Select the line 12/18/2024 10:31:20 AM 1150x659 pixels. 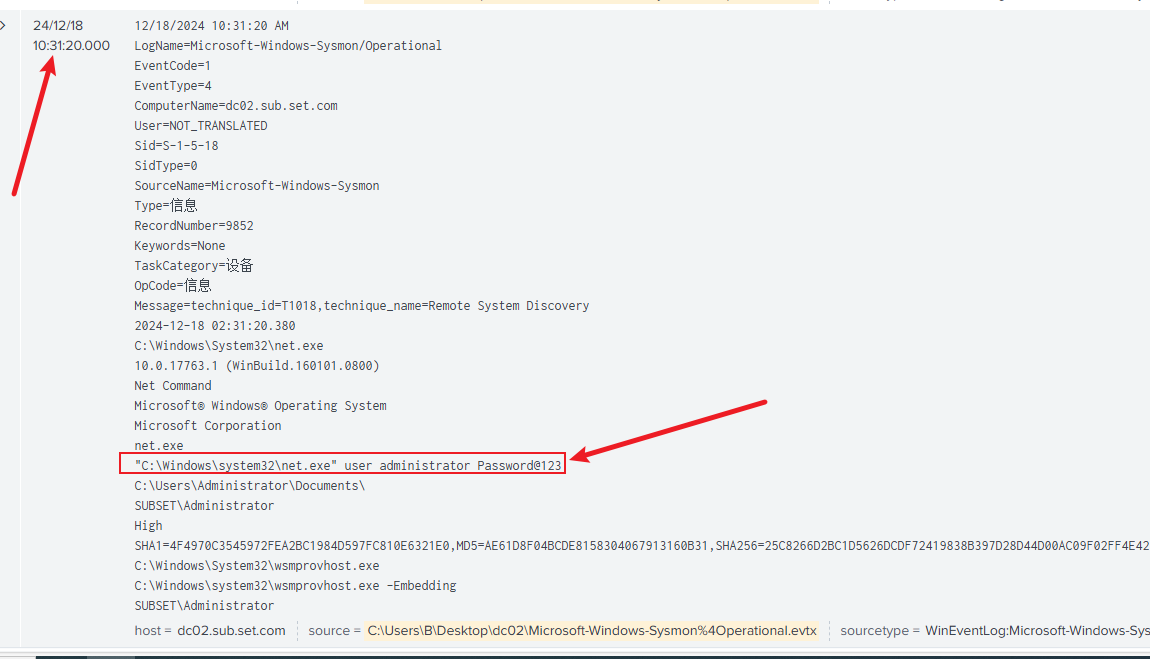211,26
